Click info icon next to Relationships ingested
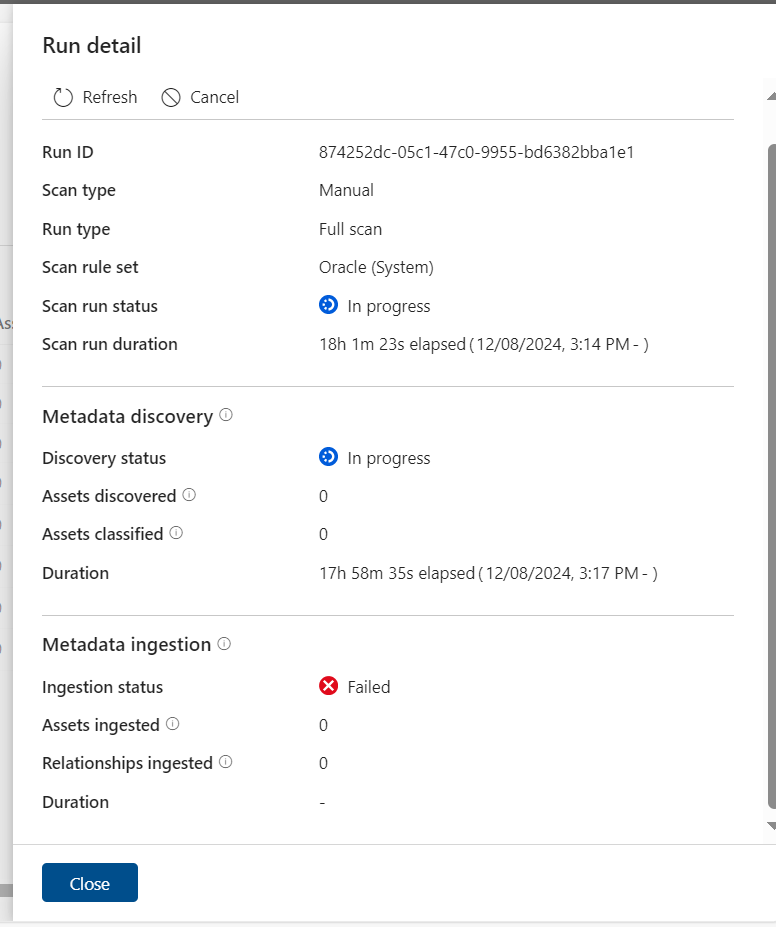The width and height of the screenshot is (776, 927). (226, 762)
